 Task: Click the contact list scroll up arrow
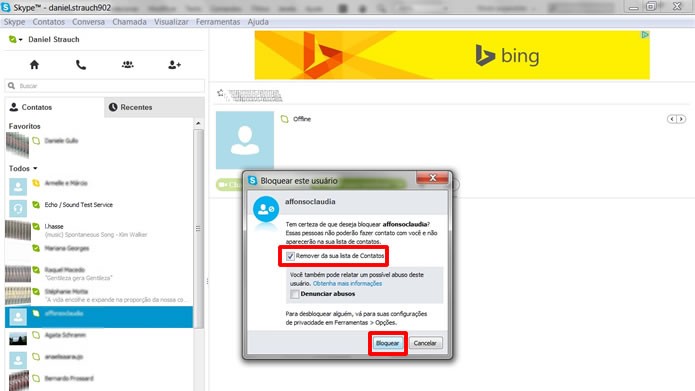pos(198,123)
